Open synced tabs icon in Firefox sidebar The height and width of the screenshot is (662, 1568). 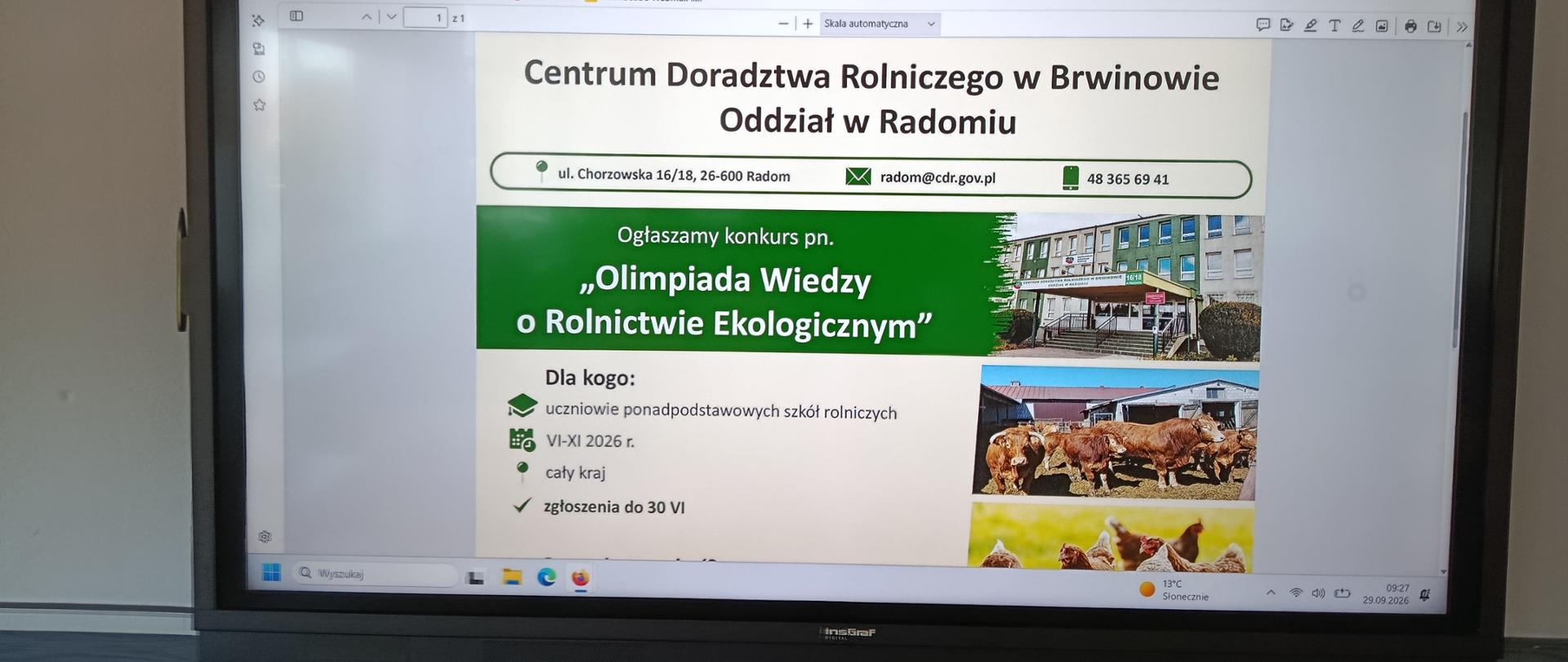click(x=259, y=49)
